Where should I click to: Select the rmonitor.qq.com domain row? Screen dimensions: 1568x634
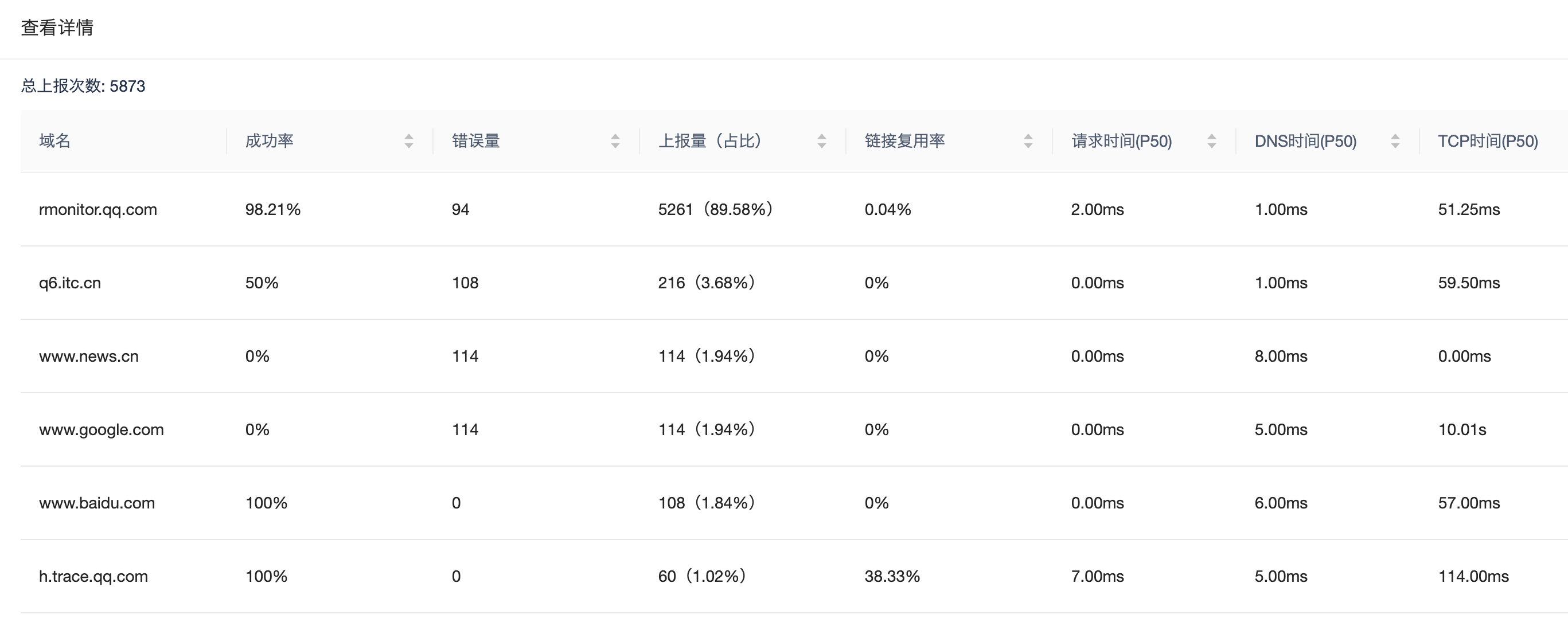[x=98, y=209]
